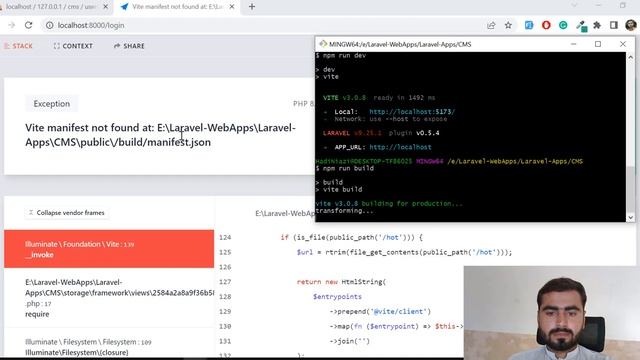Open http://localhost:5173/ link in terminal
This screenshot has height=360, width=640.
pos(412,111)
